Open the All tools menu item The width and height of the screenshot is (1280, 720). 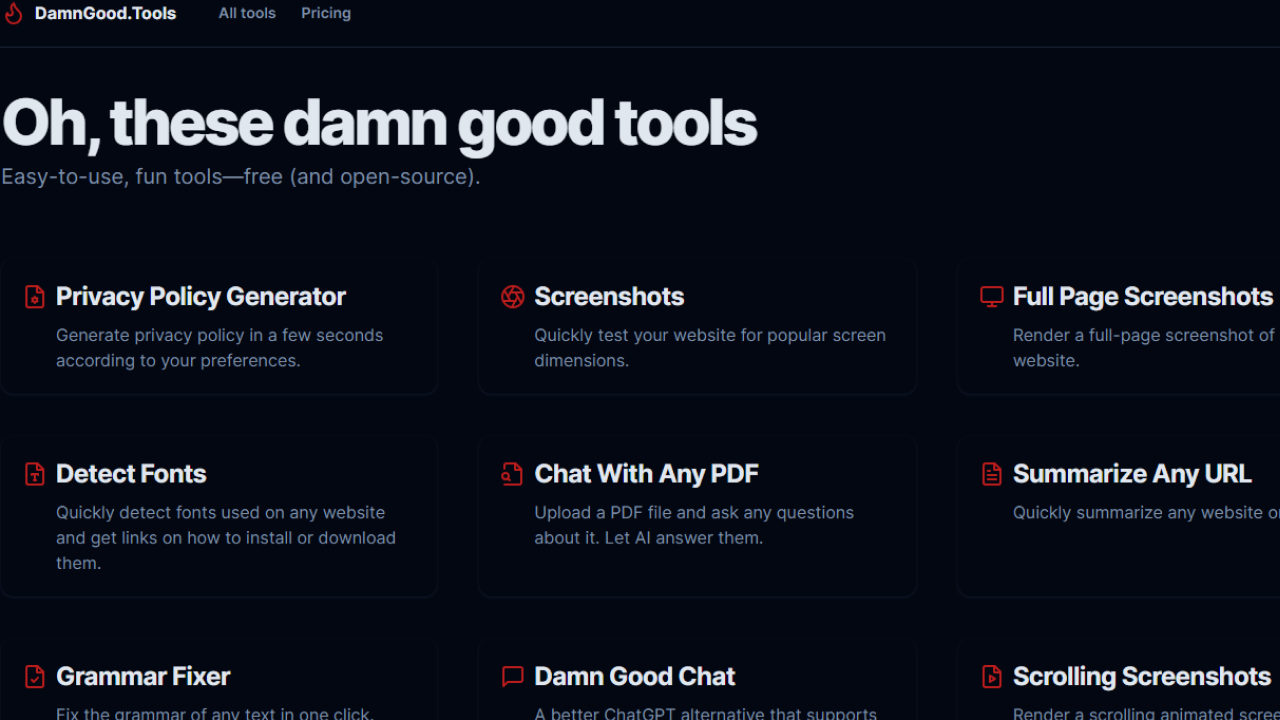[247, 14]
